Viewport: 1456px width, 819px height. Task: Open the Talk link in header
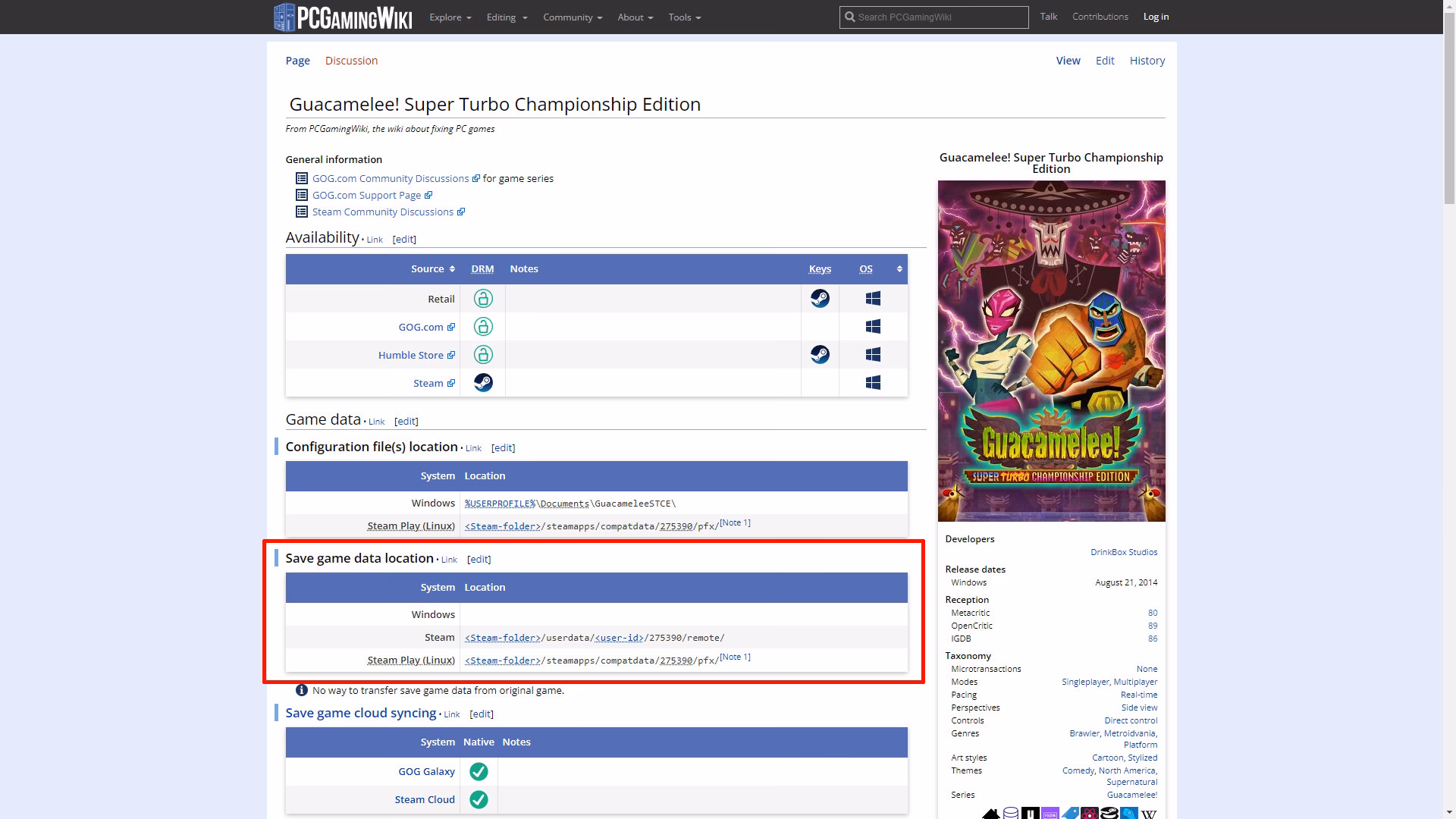[x=1049, y=17]
